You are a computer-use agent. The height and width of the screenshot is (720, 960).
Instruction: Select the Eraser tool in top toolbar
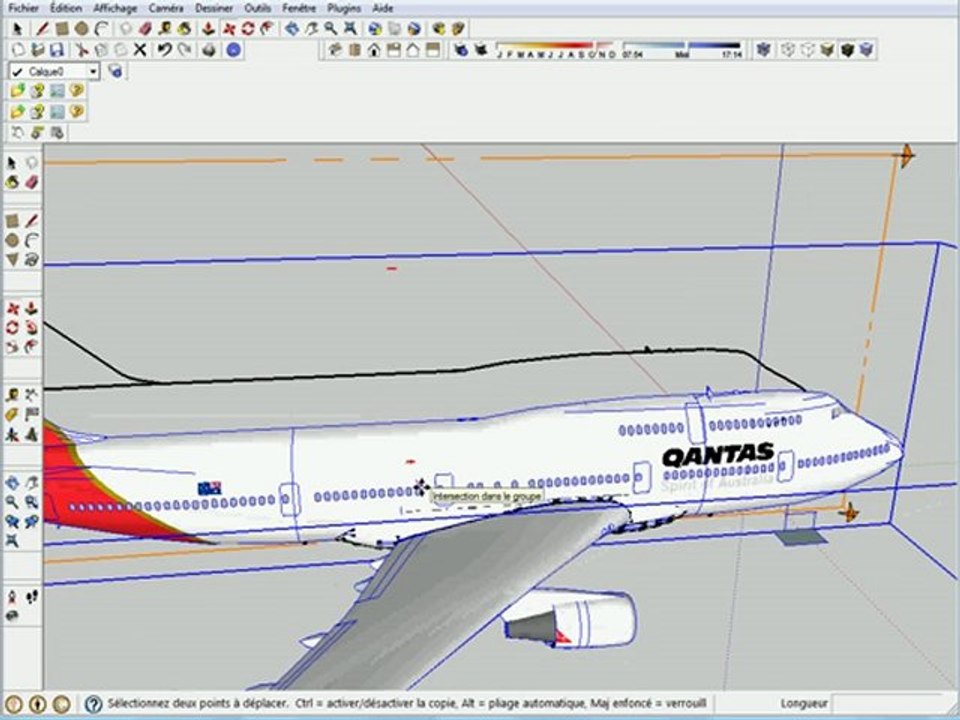(145, 28)
